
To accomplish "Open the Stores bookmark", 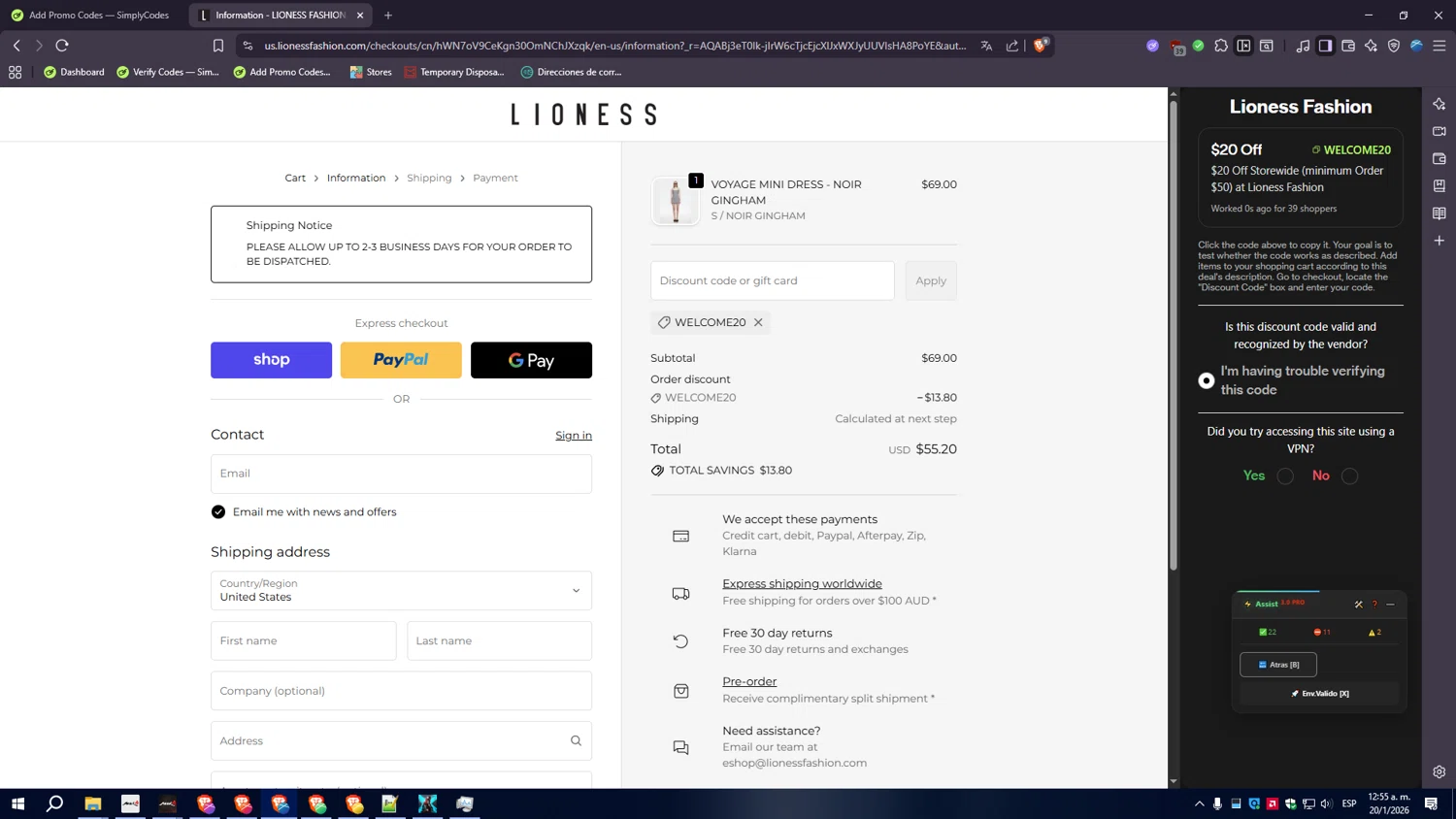I will coord(371,72).
